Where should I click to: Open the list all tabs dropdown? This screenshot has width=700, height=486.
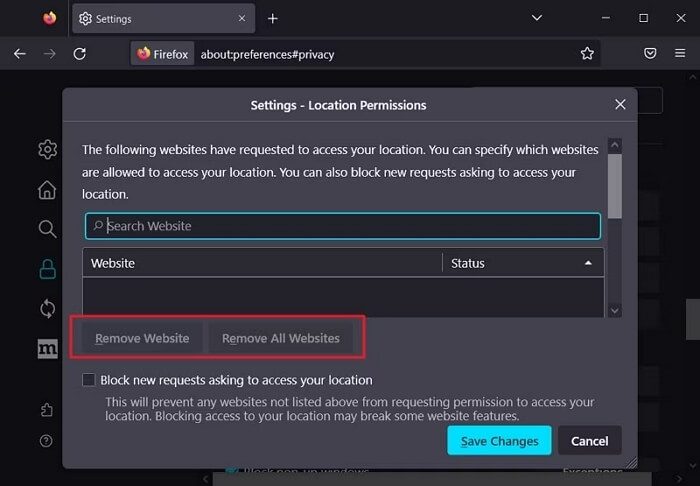pyautogui.click(x=537, y=18)
